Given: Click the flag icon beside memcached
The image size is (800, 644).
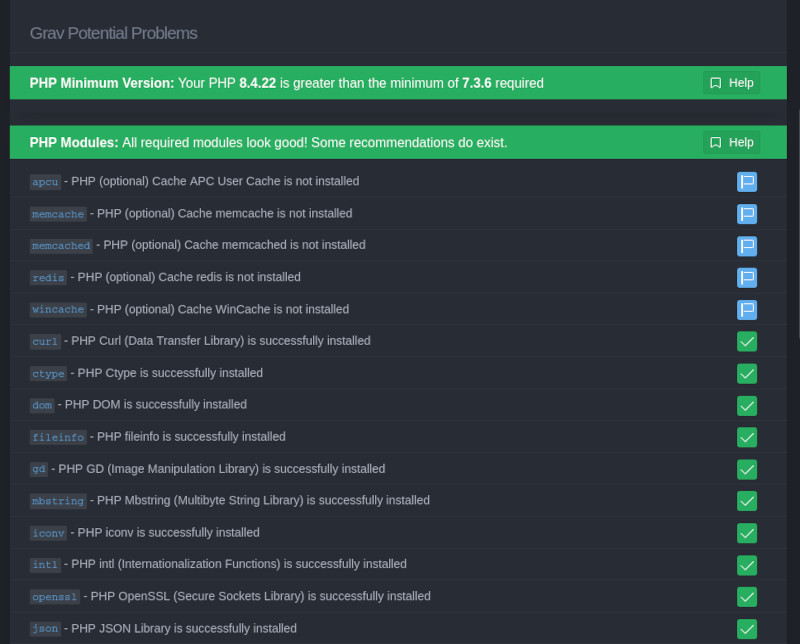Looking at the screenshot, I should click(746, 246).
